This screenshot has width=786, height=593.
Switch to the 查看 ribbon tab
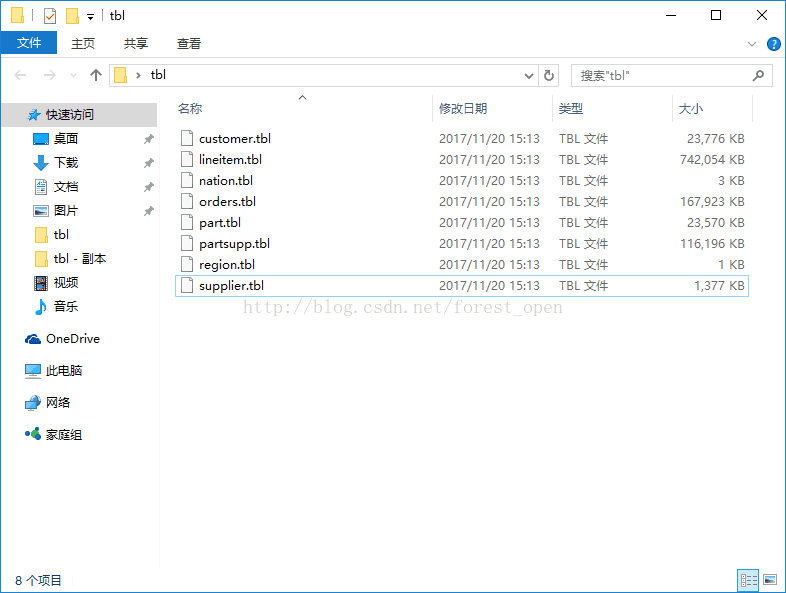tap(189, 44)
